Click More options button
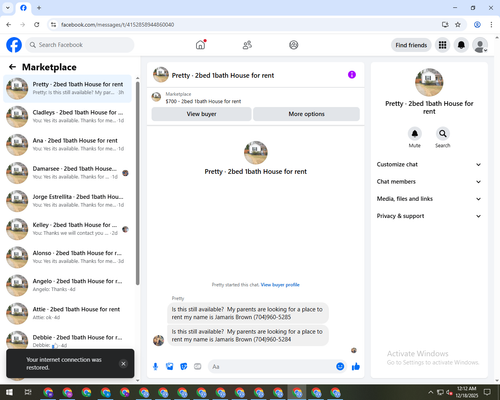 tap(306, 114)
